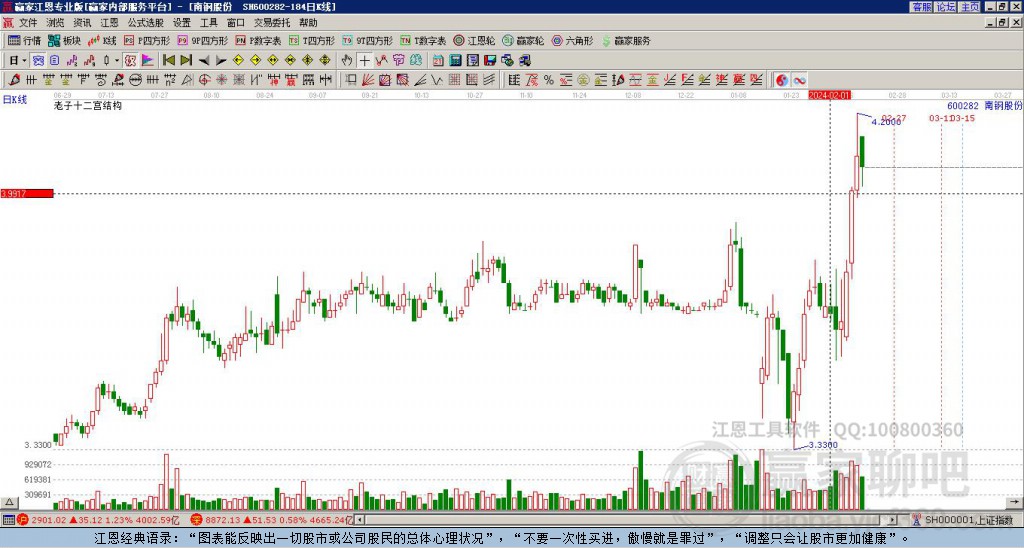Open the 9T四方形 tool

(x=367, y=40)
